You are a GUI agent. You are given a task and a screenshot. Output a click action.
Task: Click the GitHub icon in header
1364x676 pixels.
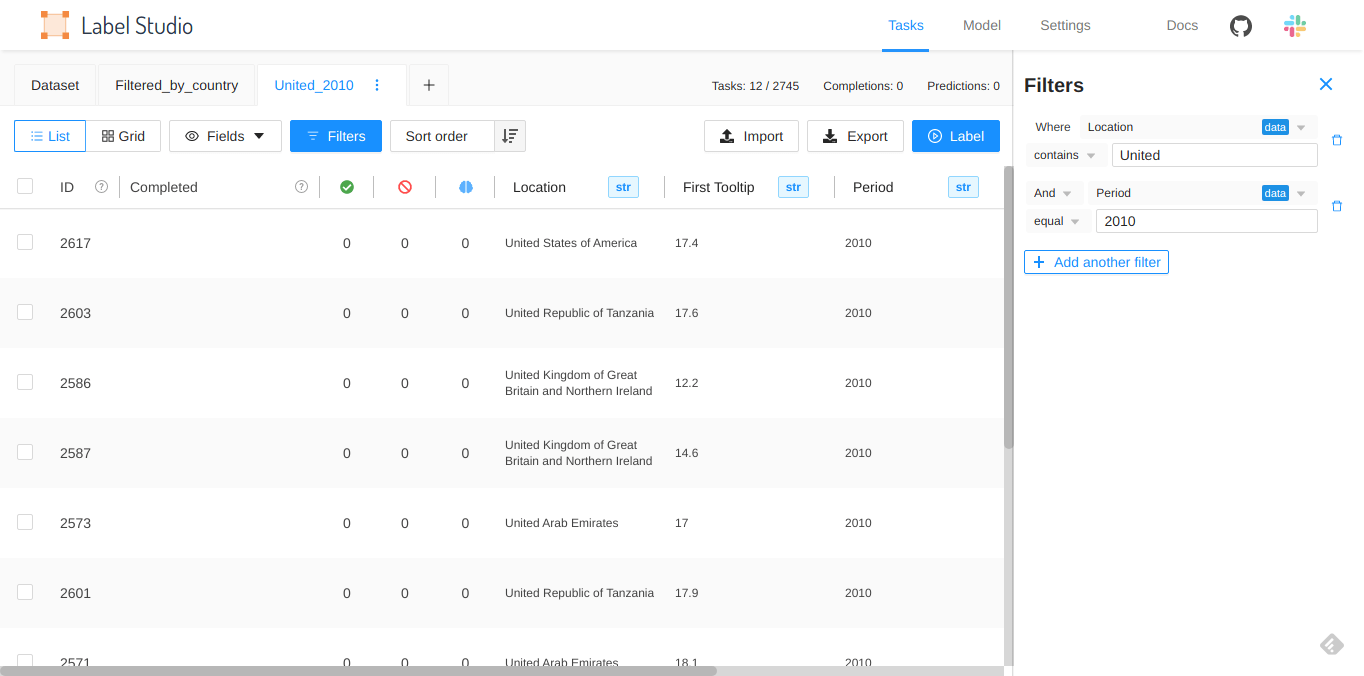point(1240,26)
